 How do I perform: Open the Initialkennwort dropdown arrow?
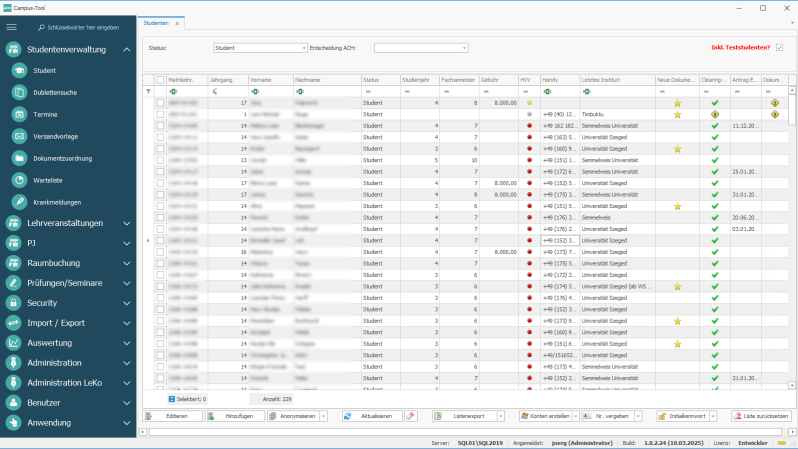713,416
